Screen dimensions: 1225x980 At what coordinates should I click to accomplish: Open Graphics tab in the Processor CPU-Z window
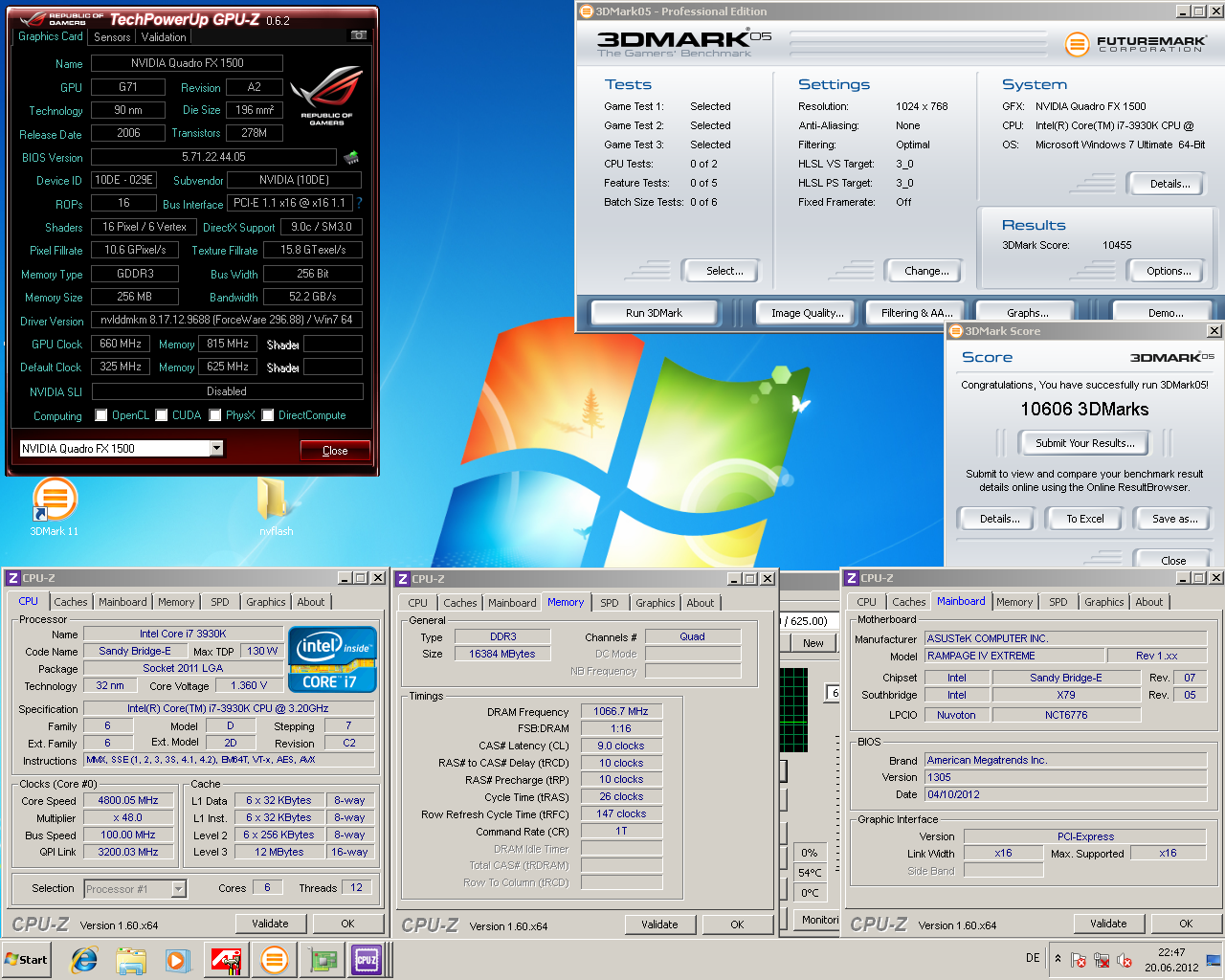click(266, 602)
